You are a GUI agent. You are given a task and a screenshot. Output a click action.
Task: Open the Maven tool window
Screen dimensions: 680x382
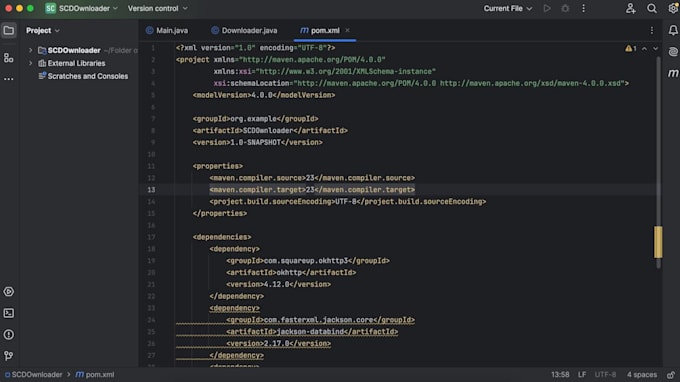(x=673, y=73)
